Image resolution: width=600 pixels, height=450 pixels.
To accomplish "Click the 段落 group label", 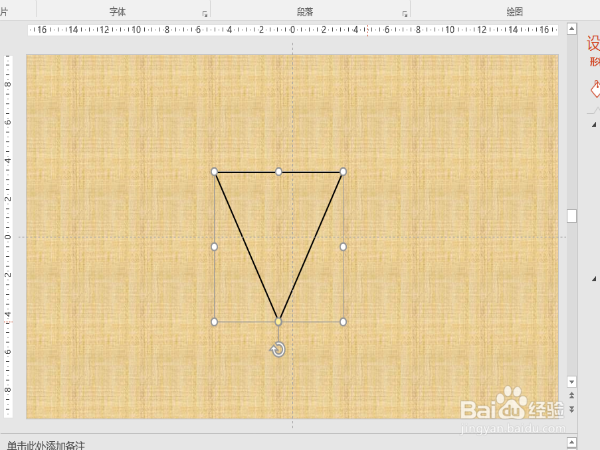I will point(305,11).
